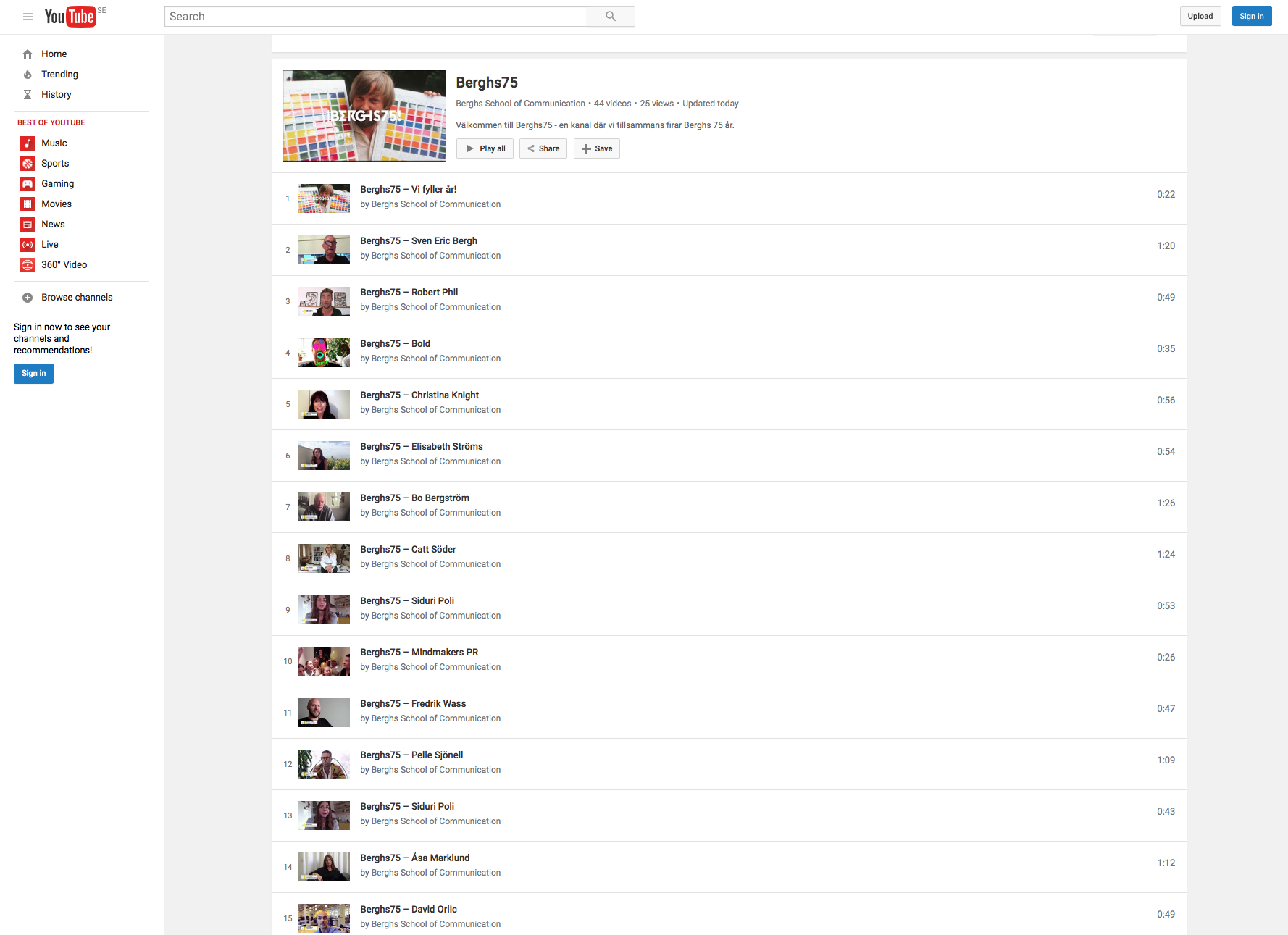Open video 'Berghs75 – Vi fyller år!'

pyautogui.click(x=409, y=190)
